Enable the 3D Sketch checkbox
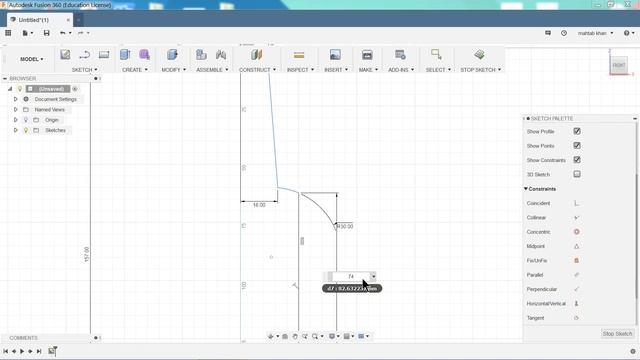Image resolution: width=640 pixels, height=360 pixels. click(577, 174)
